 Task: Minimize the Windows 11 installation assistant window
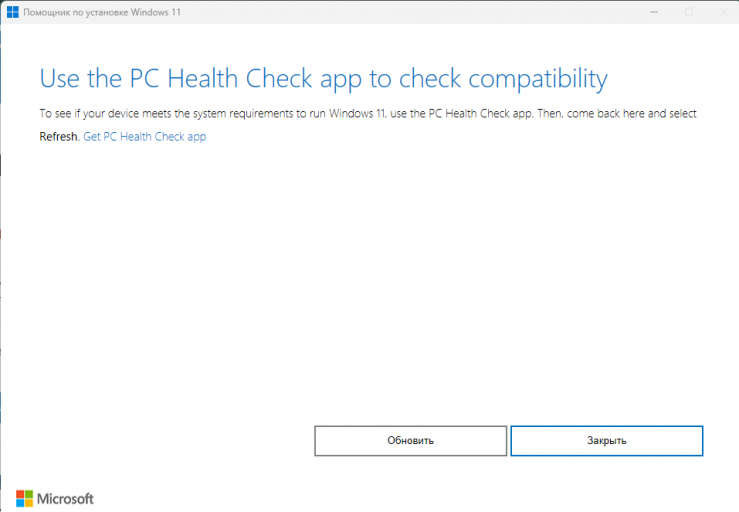pos(654,12)
